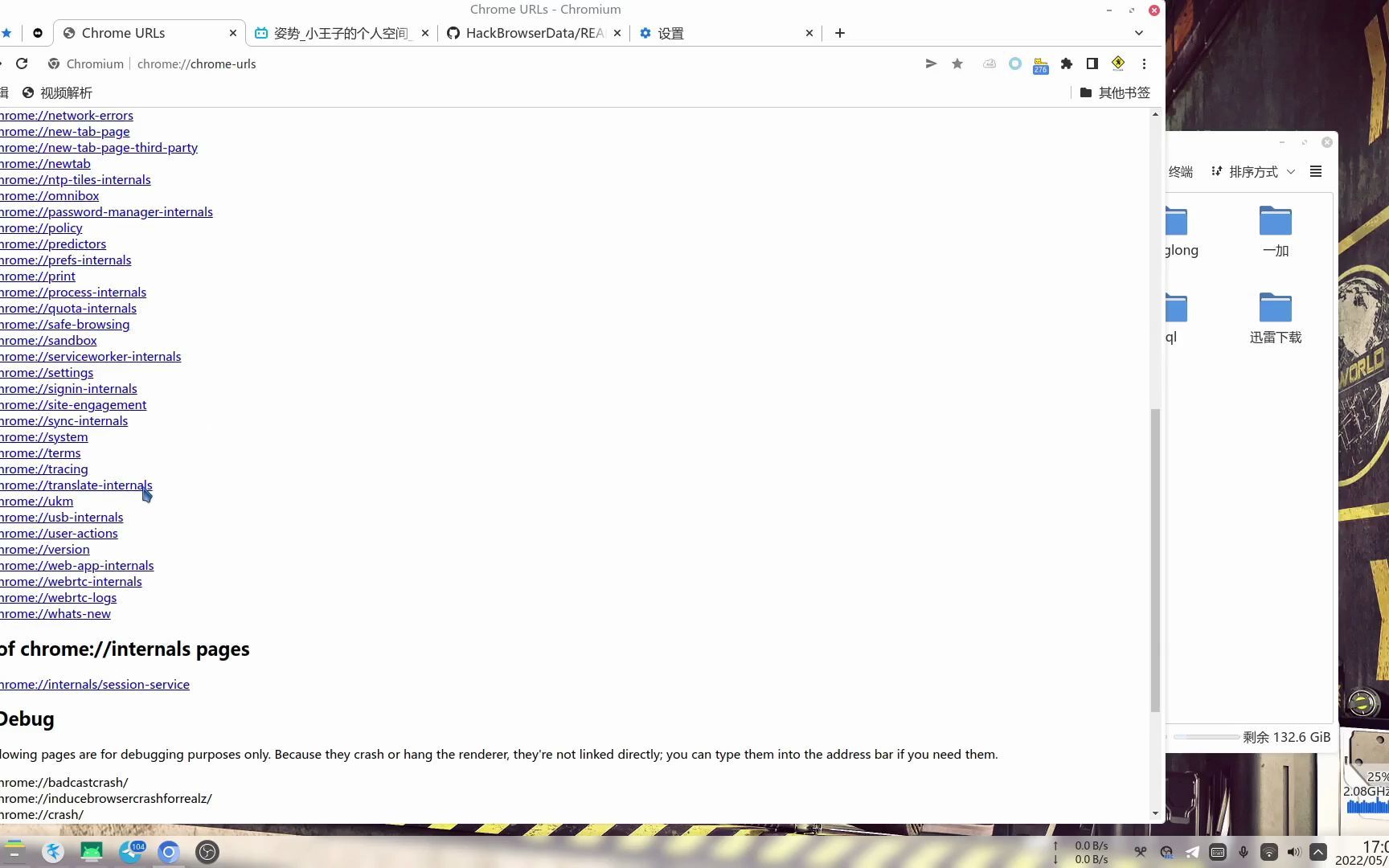Open chrome://internals/session-service link

pyautogui.click(x=95, y=684)
